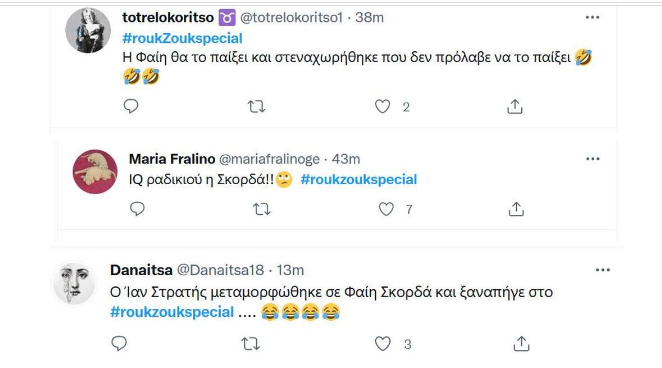Retweet Danaitsa's tweet
Image resolution: width=662 pixels, height=368 pixels.
coord(251,344)
